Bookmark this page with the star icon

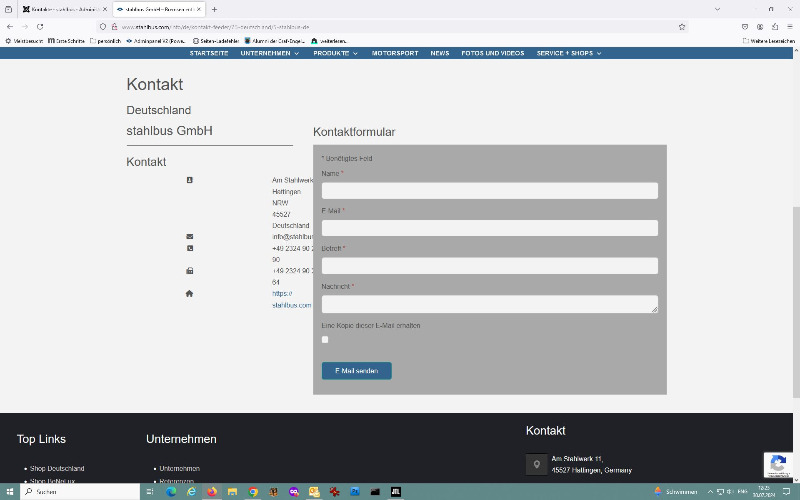click(682, 27)
